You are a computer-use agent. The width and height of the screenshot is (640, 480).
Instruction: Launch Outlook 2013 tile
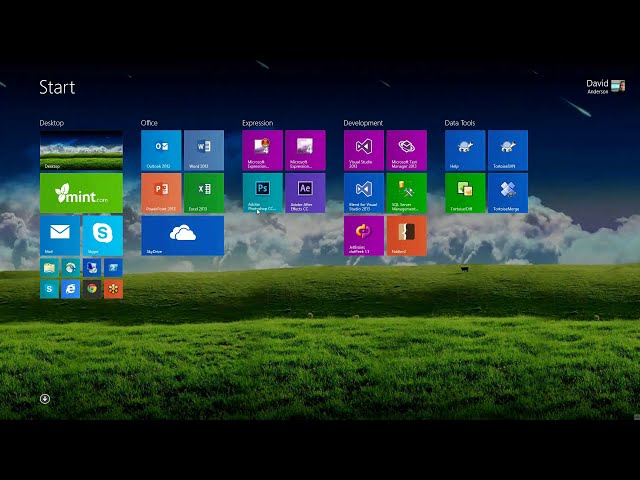point(161,150)
